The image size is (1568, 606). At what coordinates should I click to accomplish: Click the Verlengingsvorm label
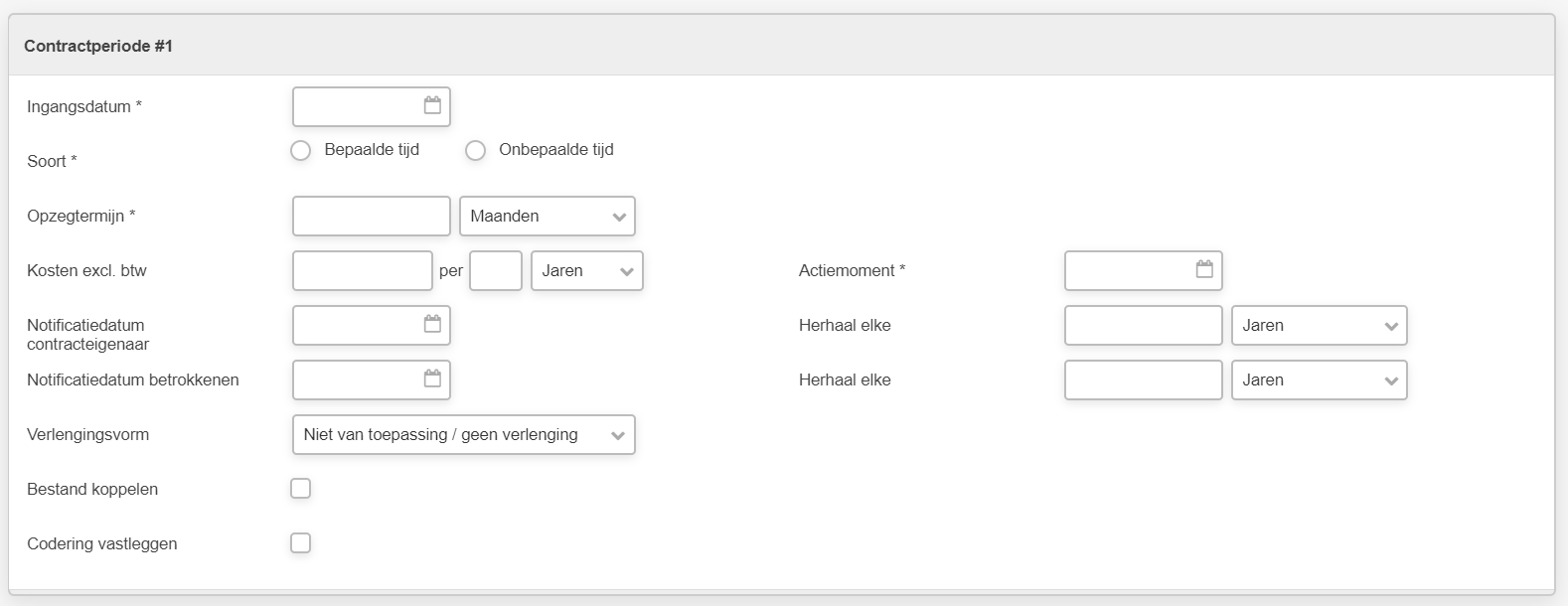click(88, 434)
